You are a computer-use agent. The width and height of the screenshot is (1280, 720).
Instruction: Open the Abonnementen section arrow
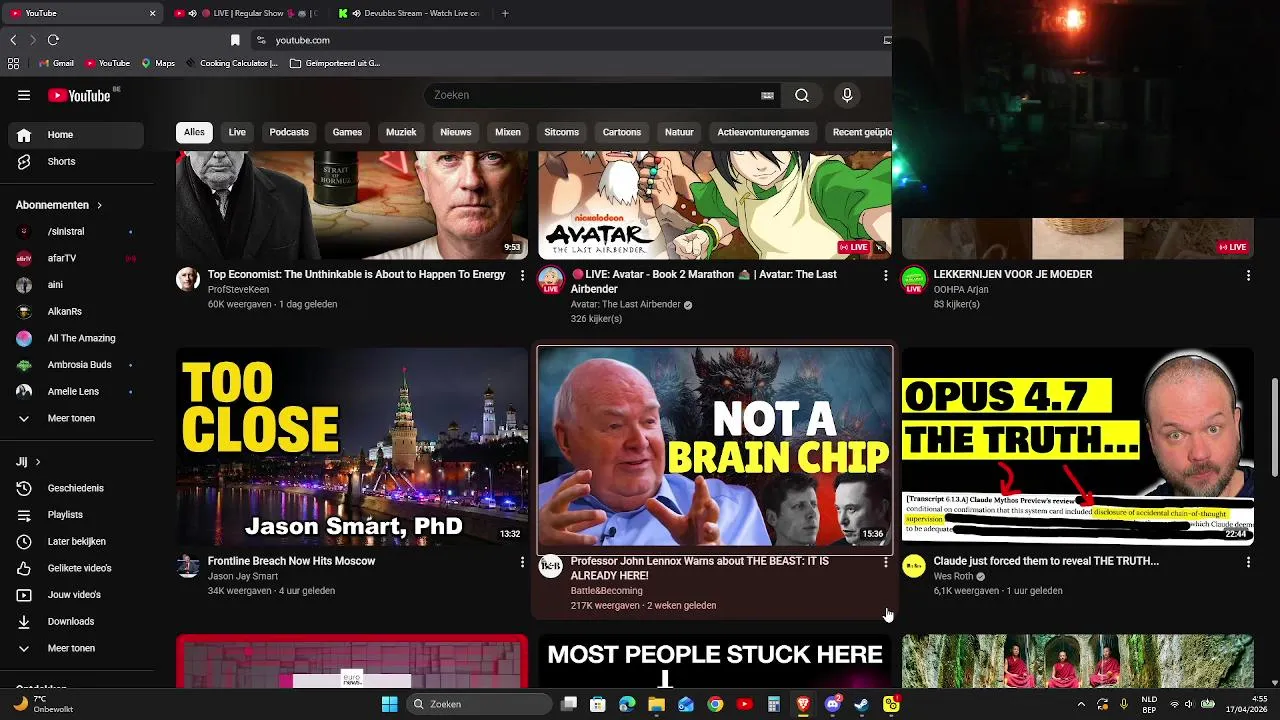point(99,205)
